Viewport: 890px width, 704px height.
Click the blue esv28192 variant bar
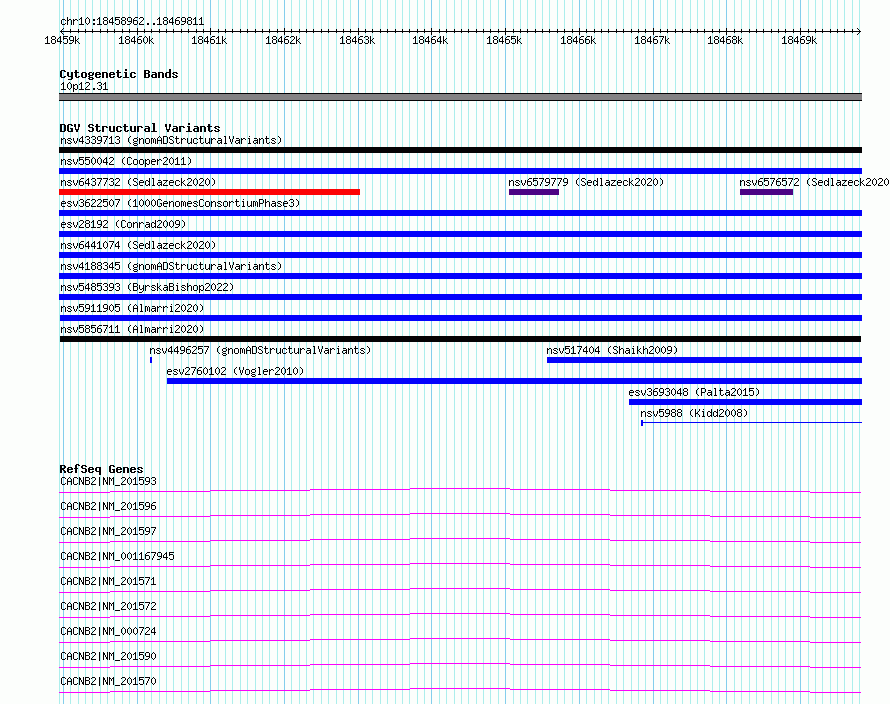tap(460, 234)
